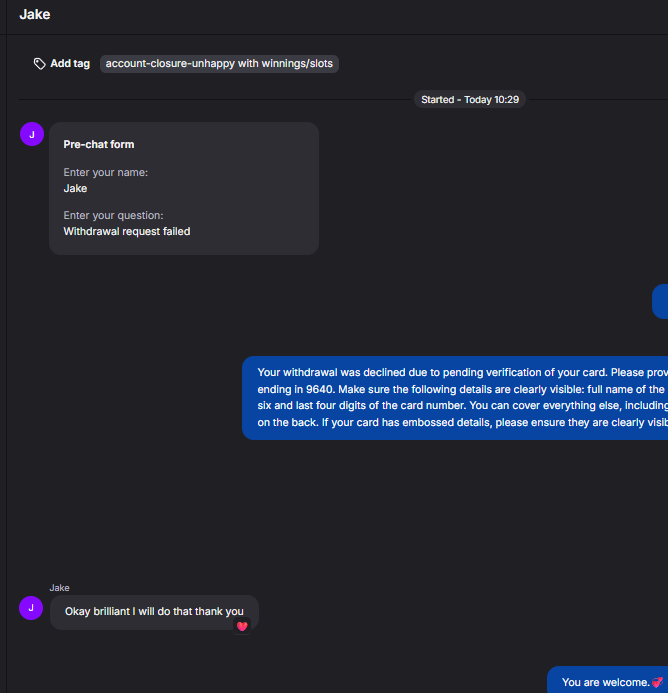Click the cut-off blue bubble at right edge
This screenshot has width=668, height=693.
660,301
